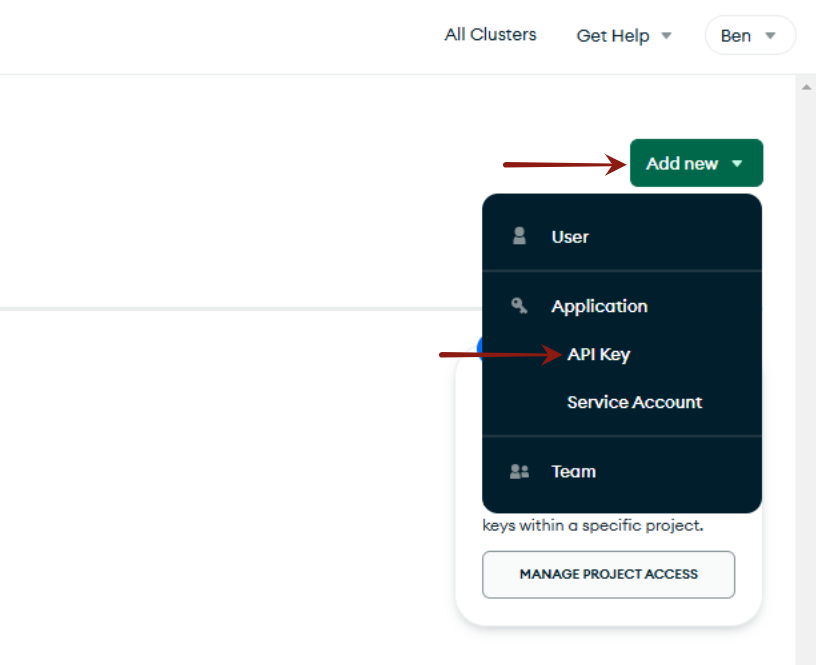The height and width of the screenshot is (665, 816).
Task: Click the User person icon
Action: pyautogui.click(x=519, y=236)
